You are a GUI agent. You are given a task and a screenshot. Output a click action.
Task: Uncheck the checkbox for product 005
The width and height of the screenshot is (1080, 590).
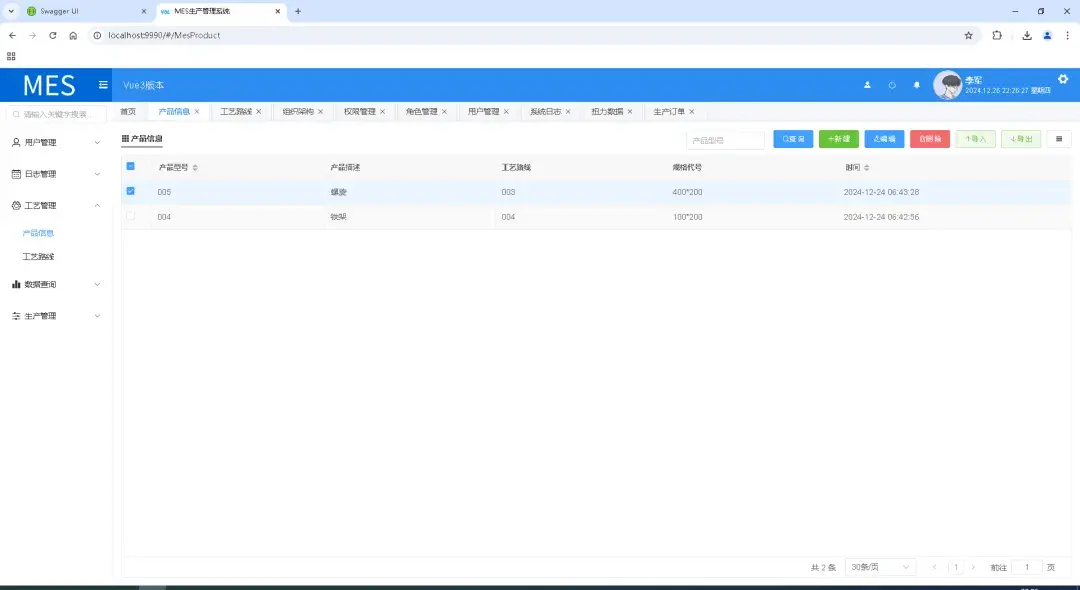tap(129, 191)
